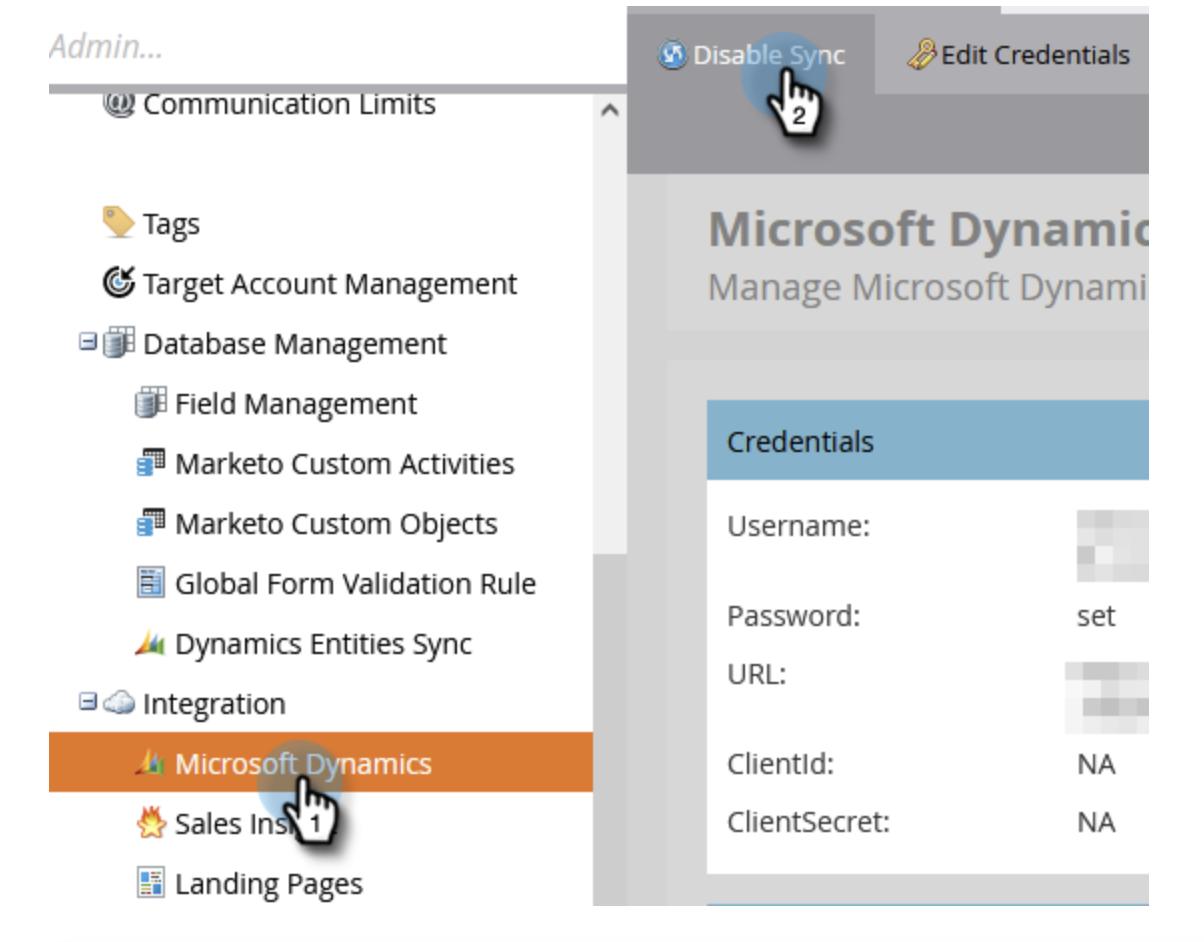Click the Global Form Validation Rule icon
This screenshot has height=942, width=1204.
[151, 583]
